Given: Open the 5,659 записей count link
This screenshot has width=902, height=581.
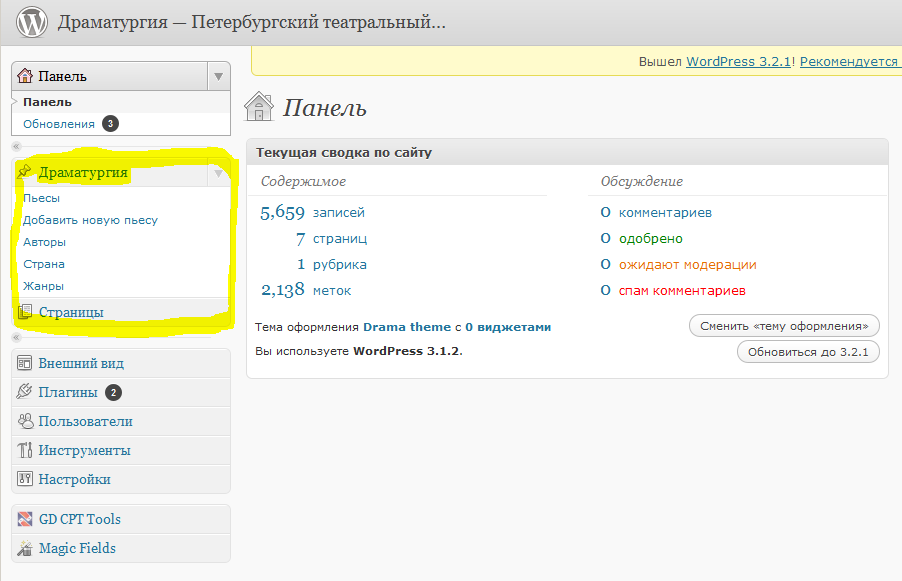Looking at the screenshot, I should (282, 212).
